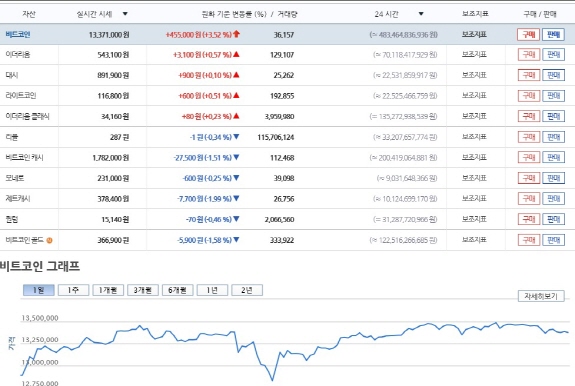Click 판매 button in the 비트코인 row
The height and width of the screenshot is (386, 575).
click(x=553, y=34)
